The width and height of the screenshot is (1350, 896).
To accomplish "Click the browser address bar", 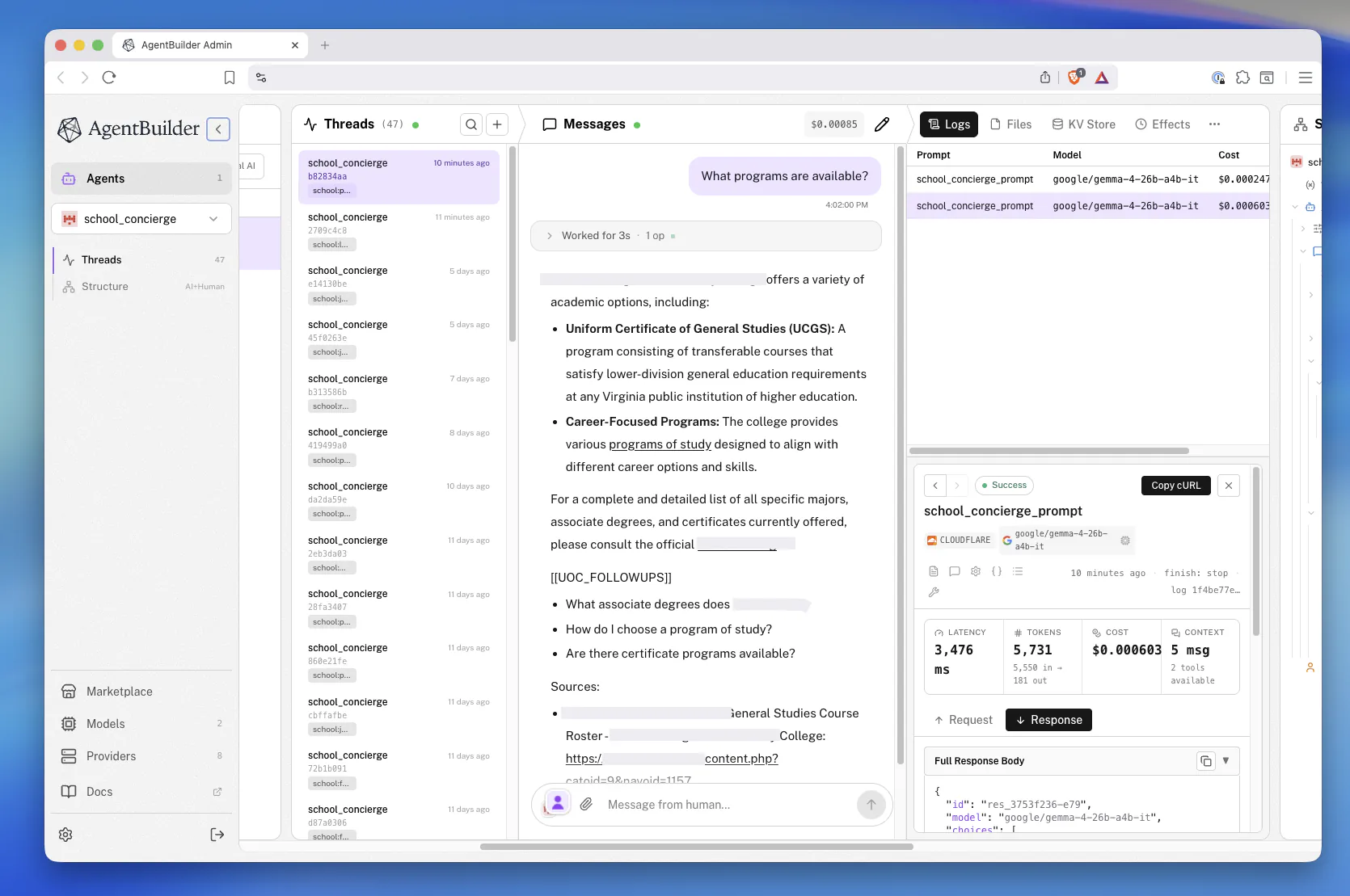I will coord(647,78).
